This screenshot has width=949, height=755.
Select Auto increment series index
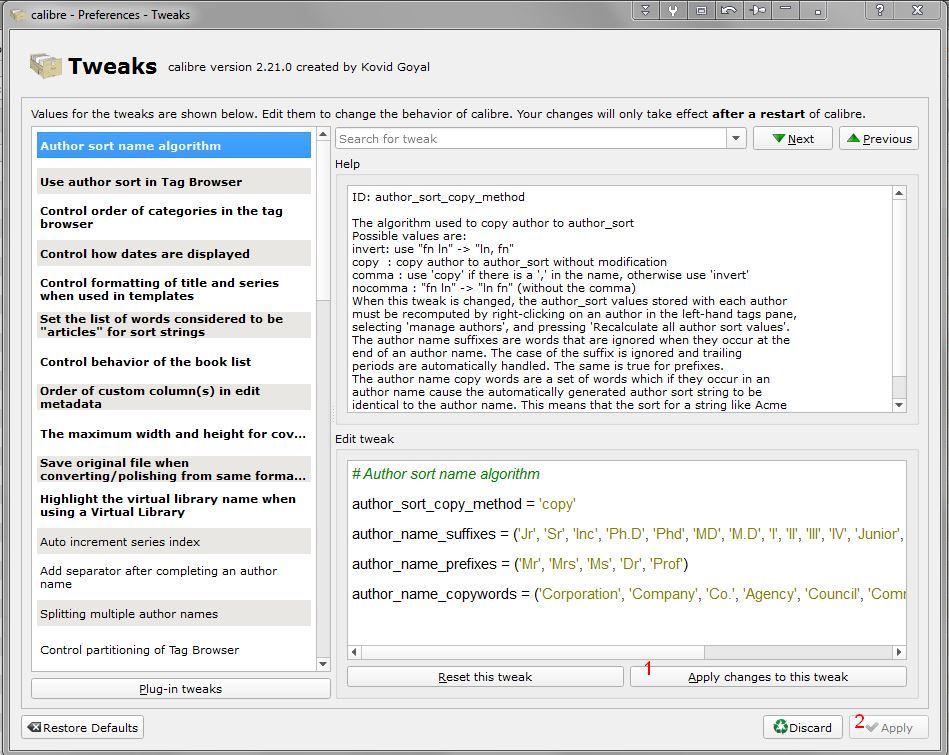tap(174, 542)
